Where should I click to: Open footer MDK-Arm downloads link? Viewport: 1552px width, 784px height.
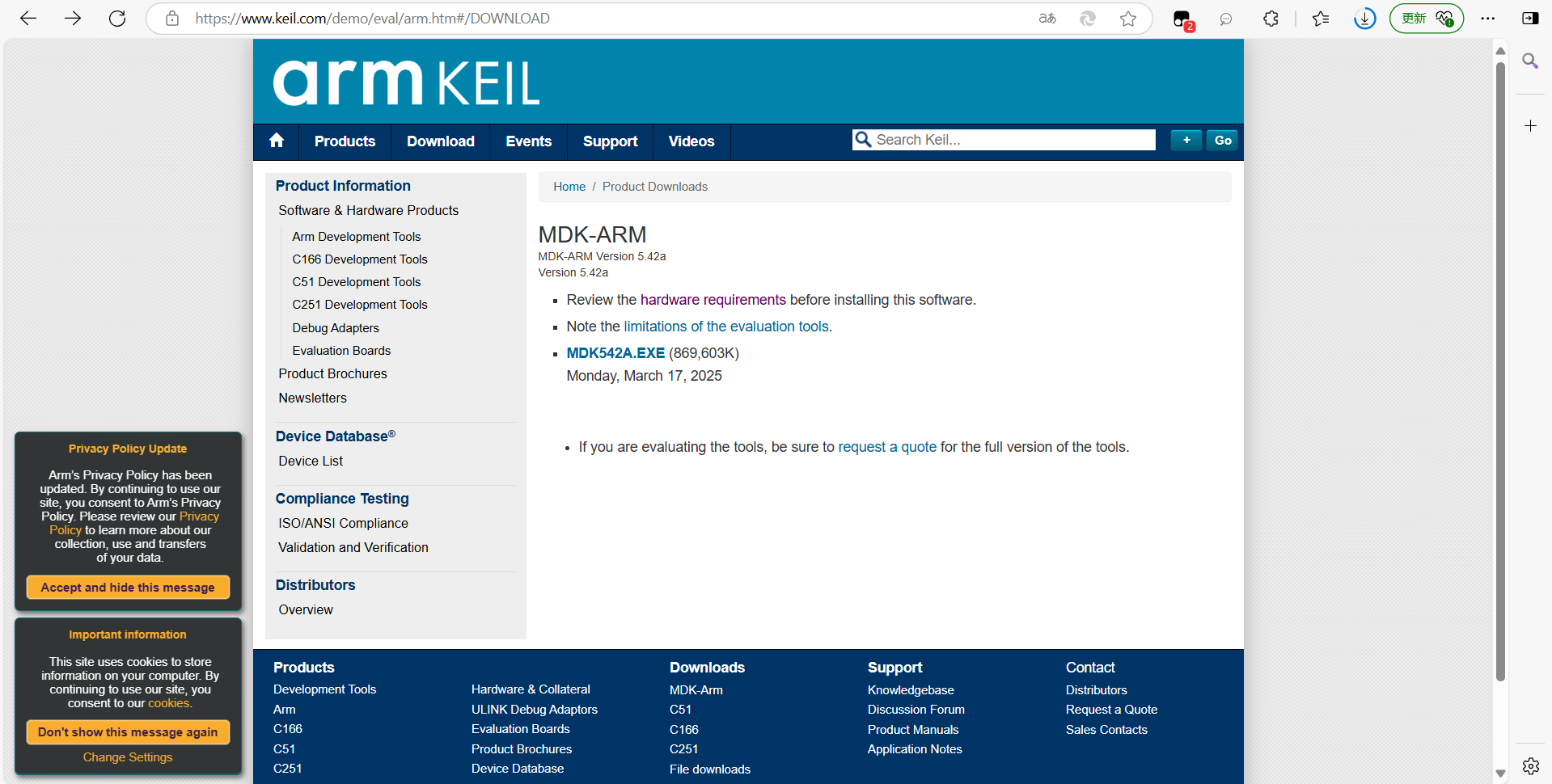point(696,690)
